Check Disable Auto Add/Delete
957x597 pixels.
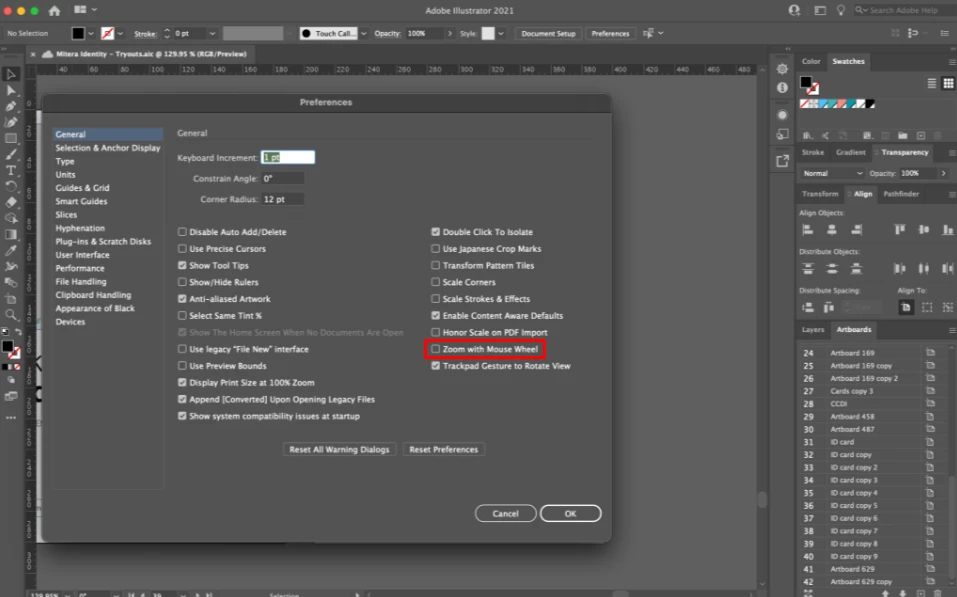(x=182, y=232)
